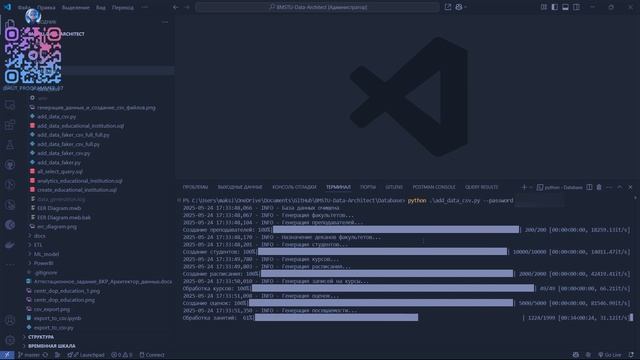Screen dimensions: 640x360
Task: Click the command center search box
Action: point(317,7)
